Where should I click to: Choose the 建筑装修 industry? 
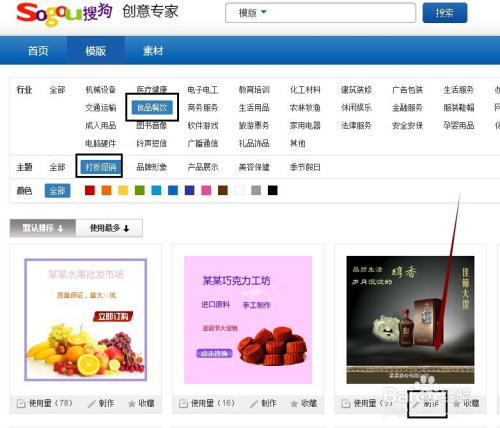356,90
